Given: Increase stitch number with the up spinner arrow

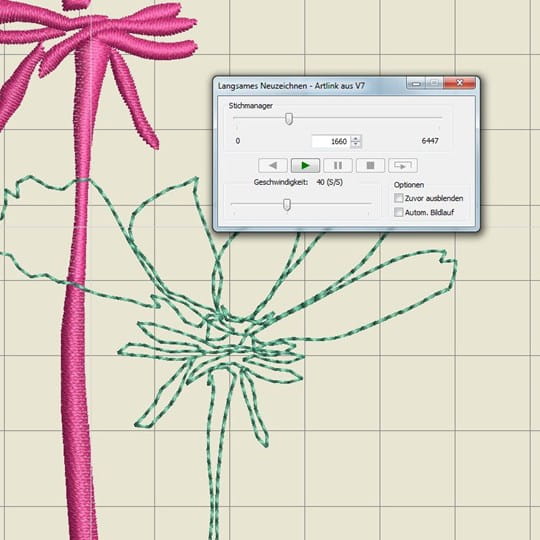Looking at the screenshot, I should pyautogui.click(x=356, y=138).
